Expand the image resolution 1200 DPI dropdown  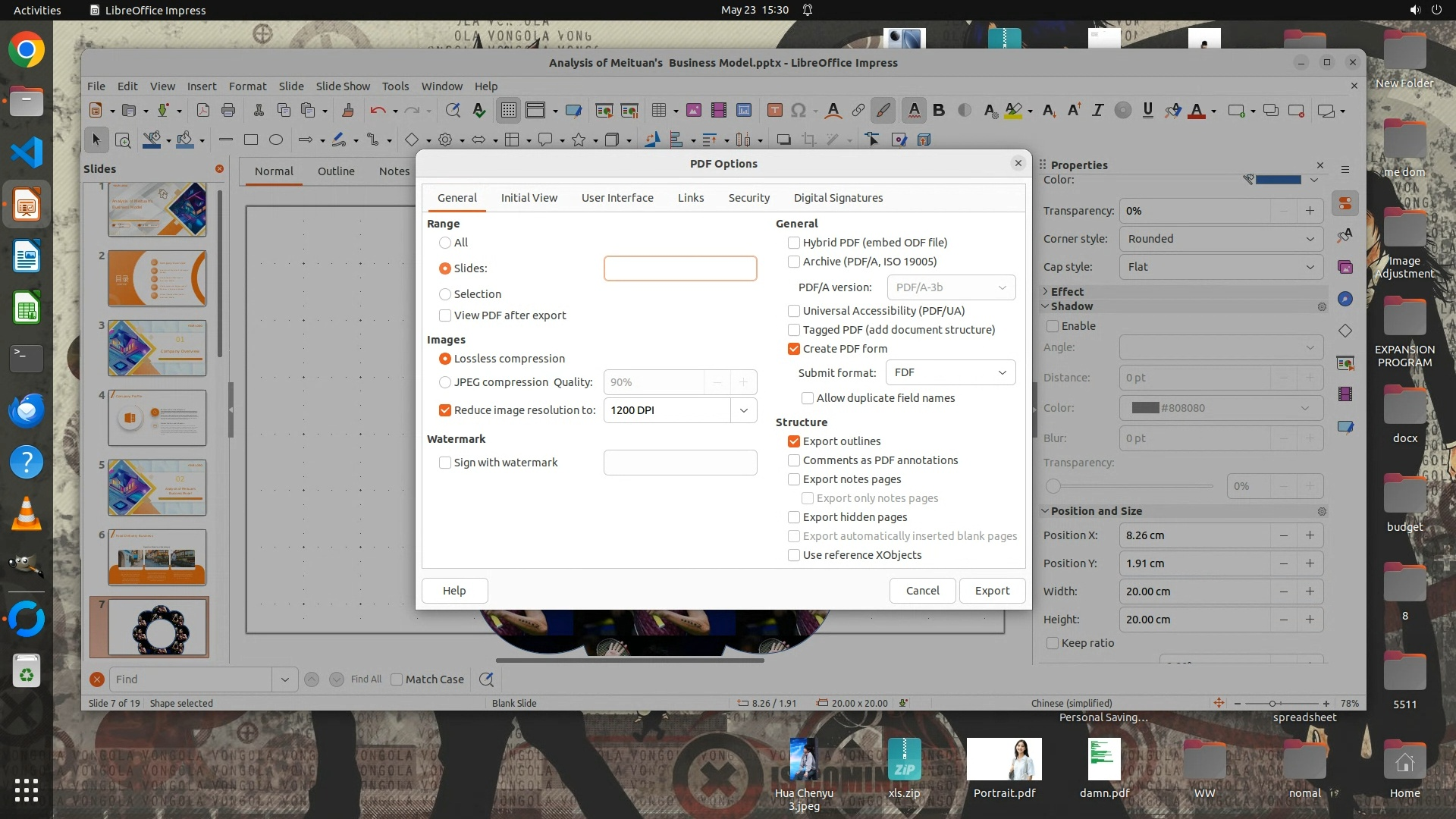(x=743, y=410)
